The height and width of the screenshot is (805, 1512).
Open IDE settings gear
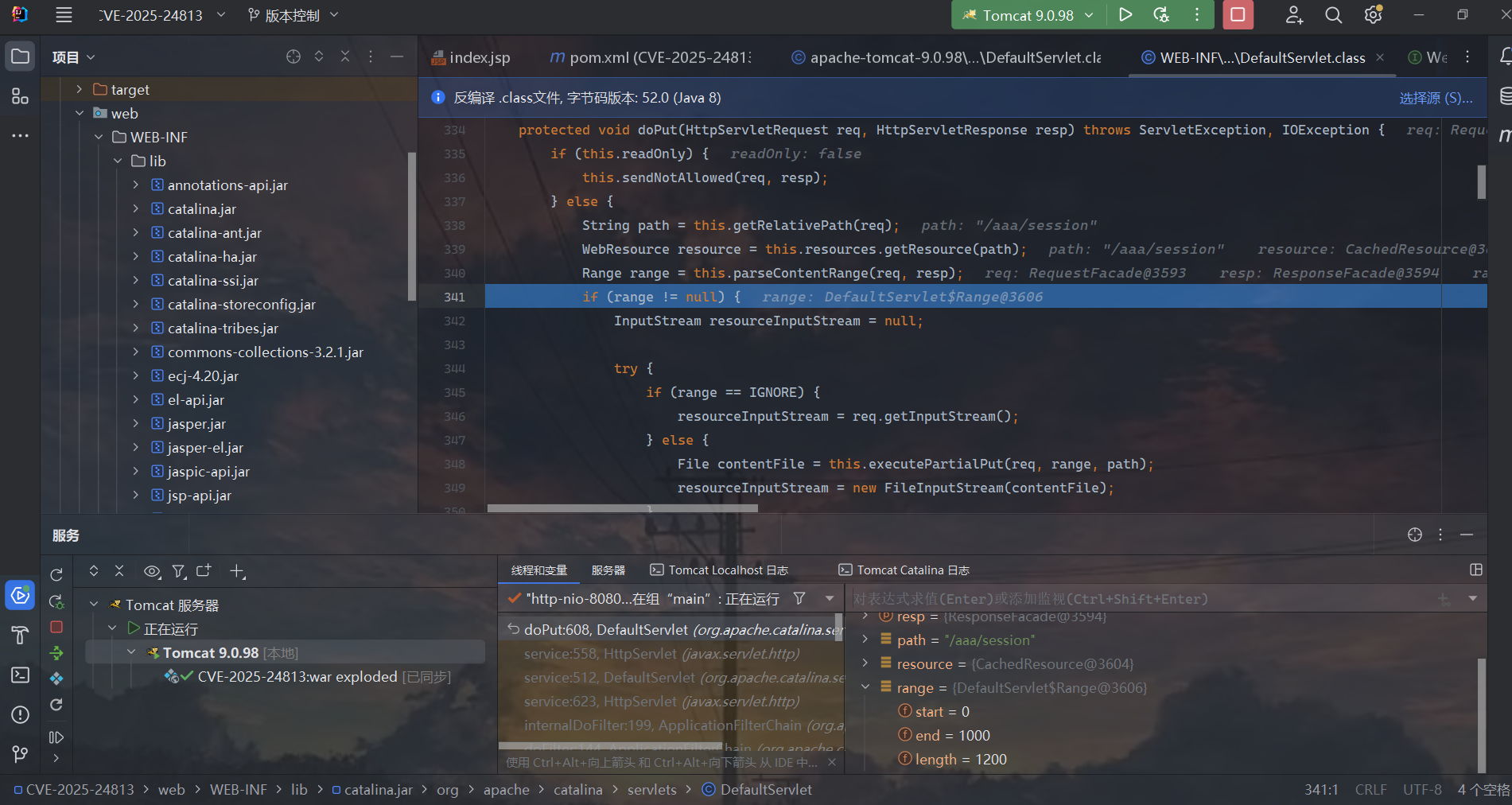coord(1374,15)
